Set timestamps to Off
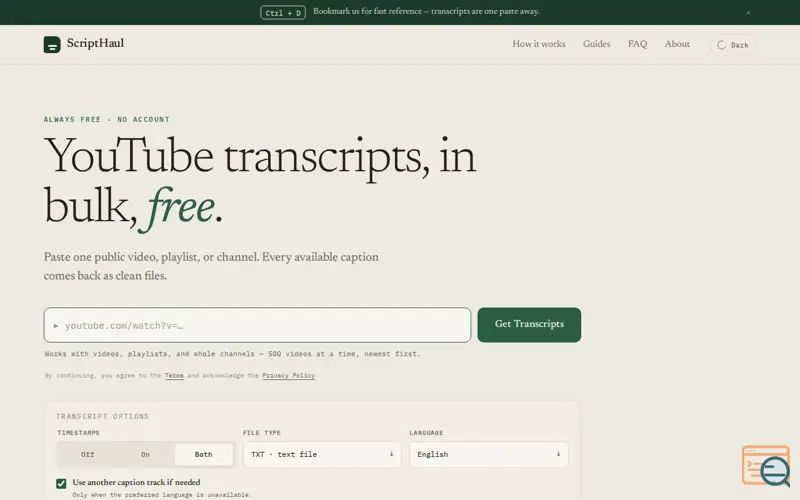 87,454
